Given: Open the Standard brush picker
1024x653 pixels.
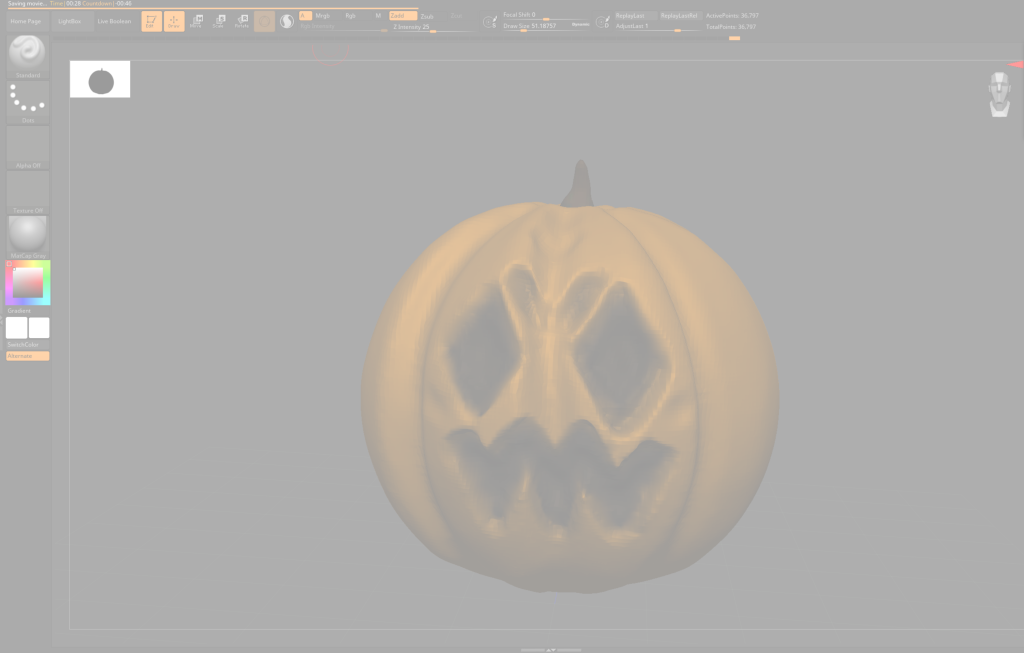Looking at the screenshot, I should pyautogui.click(x=27, y=56).
